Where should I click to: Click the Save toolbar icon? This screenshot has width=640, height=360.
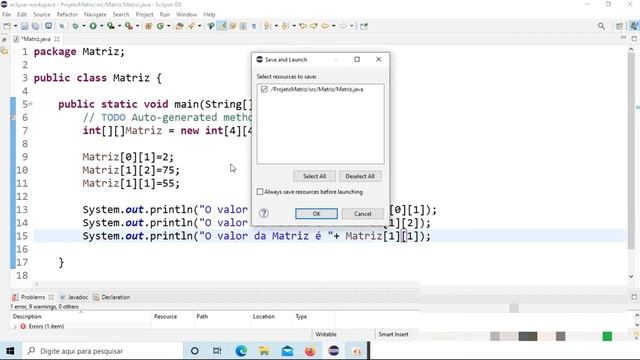(24, 26)
